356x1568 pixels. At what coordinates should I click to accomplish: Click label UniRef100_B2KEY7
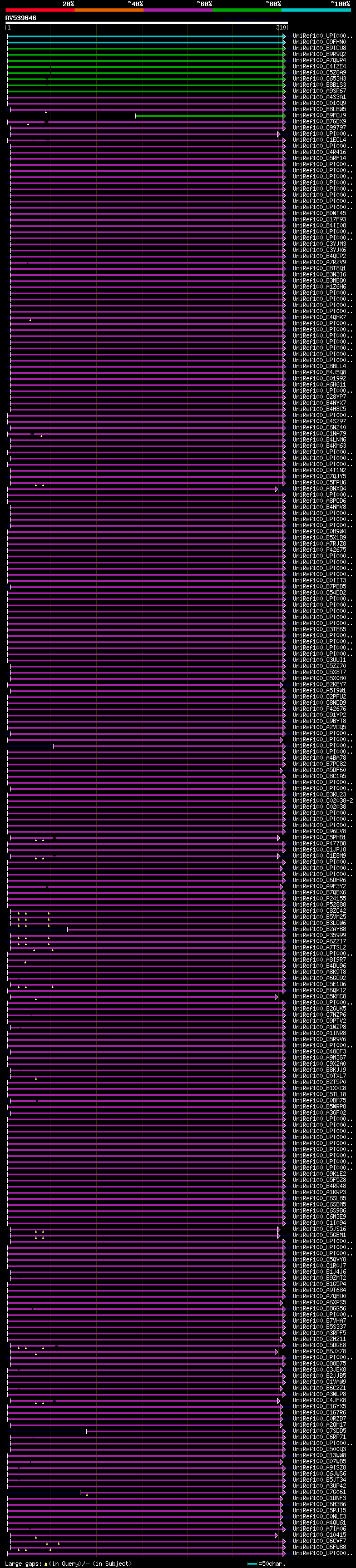coord(319,684)
